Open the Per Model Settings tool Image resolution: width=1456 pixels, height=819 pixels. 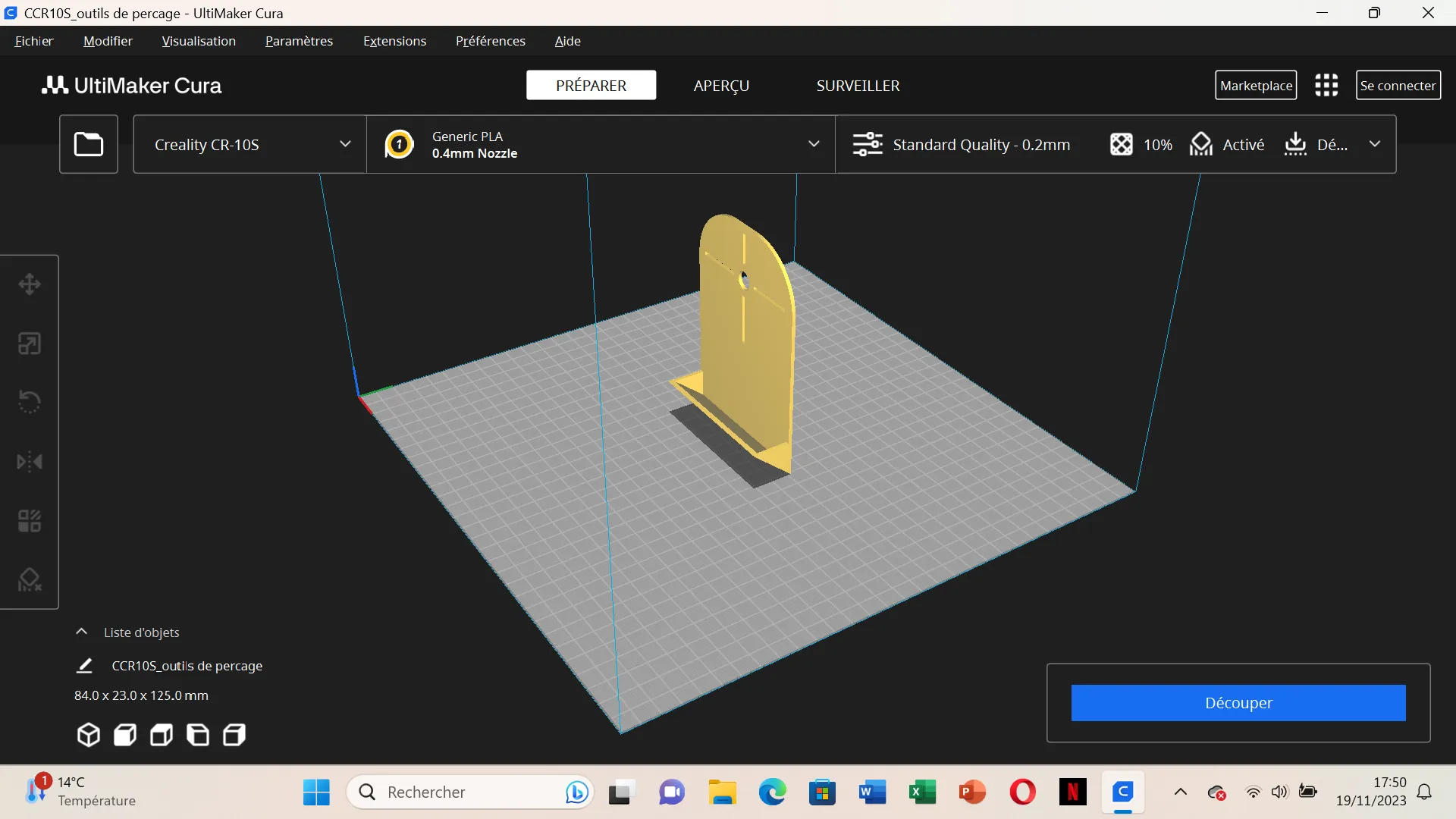click(x=30, y=521)
